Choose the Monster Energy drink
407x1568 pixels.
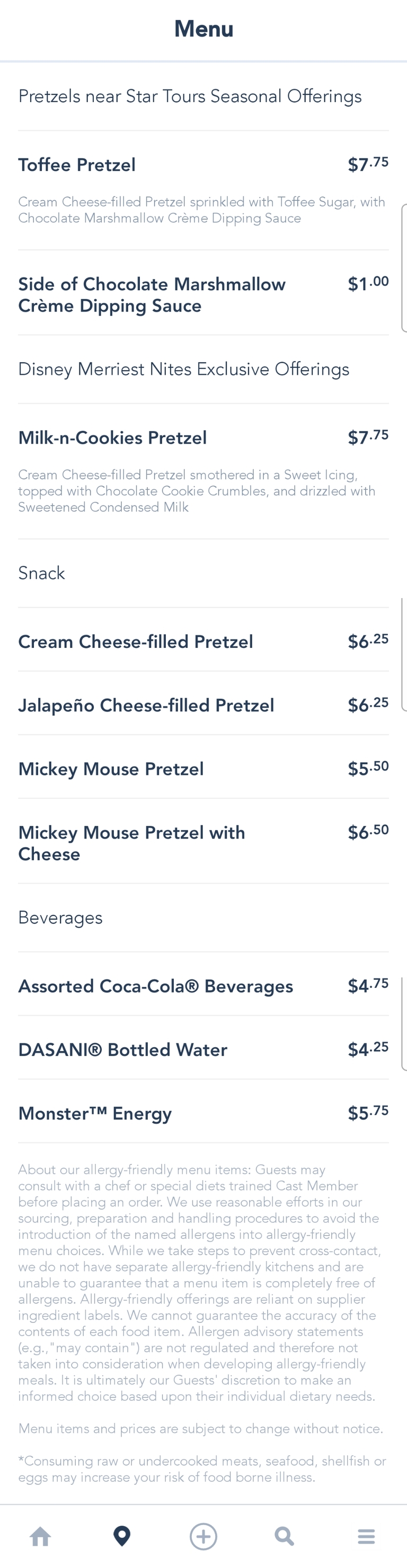95,1113
